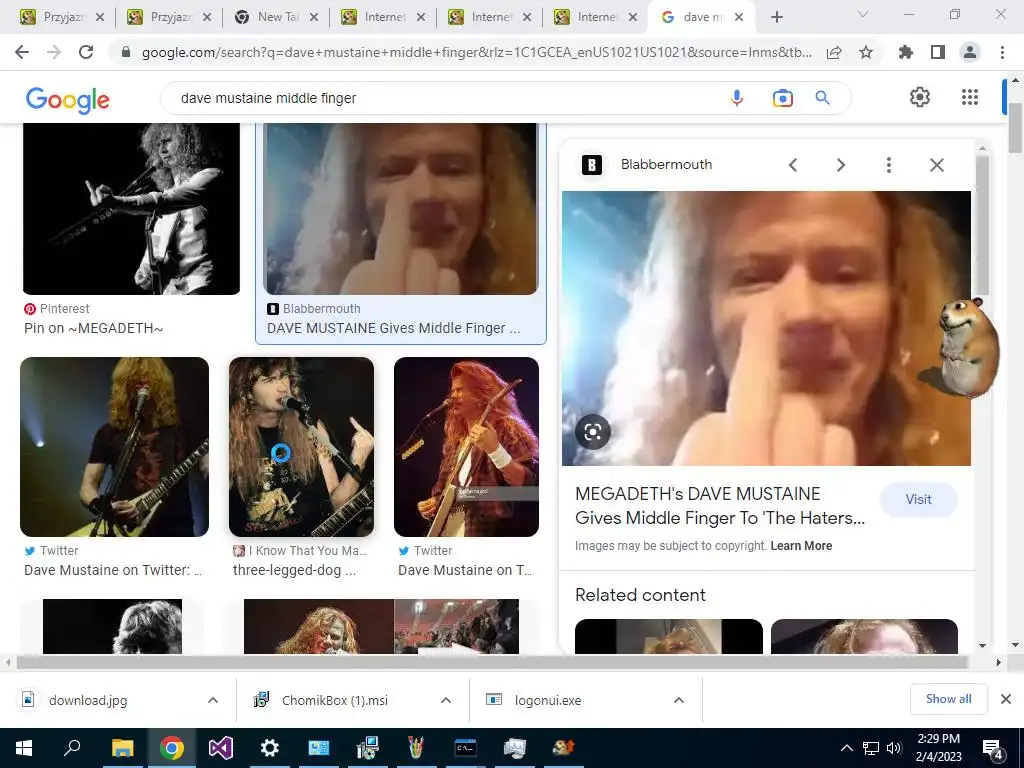Screen dimensions: 1024x768
Task: Start voice search with the microphone icon
Action: click(x=737, y=98)
